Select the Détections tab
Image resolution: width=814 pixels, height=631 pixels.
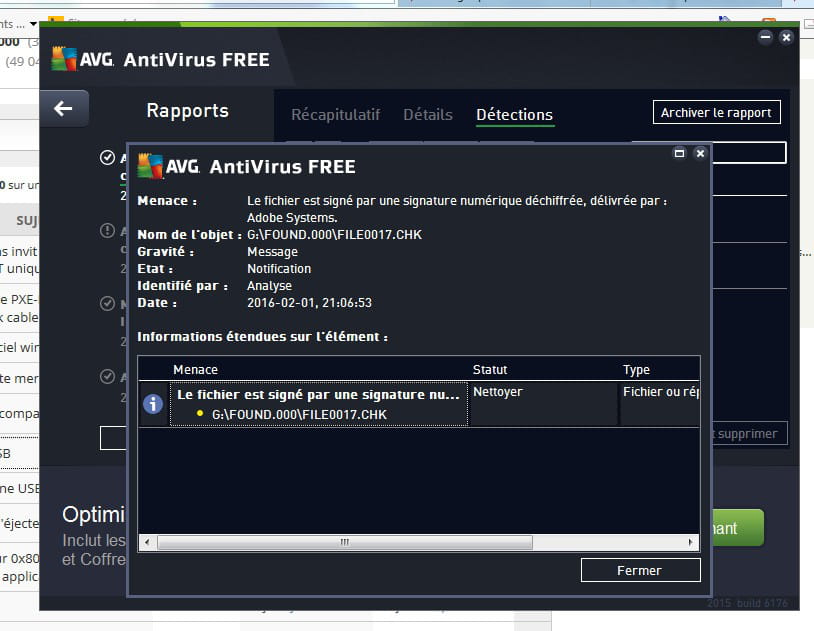pyautogui.click(x=514, y=114)
